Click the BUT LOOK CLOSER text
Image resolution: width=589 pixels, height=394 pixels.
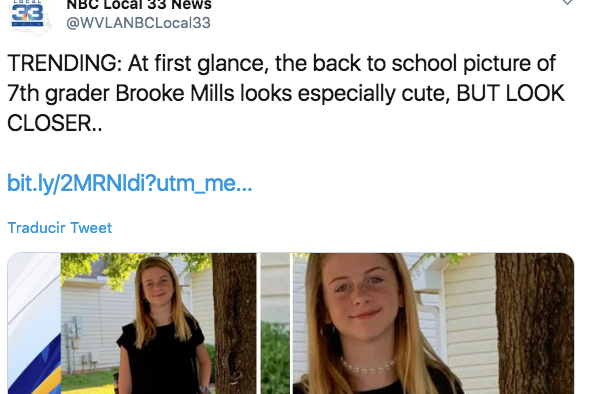point(285,108)
